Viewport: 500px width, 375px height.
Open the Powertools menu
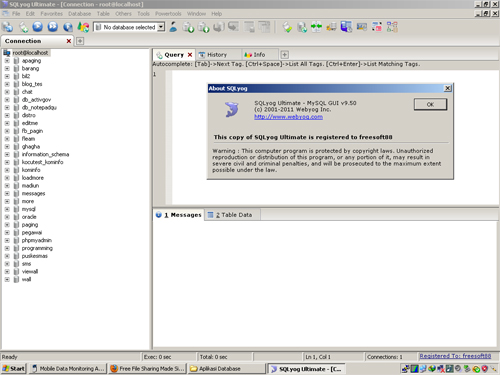168,14
